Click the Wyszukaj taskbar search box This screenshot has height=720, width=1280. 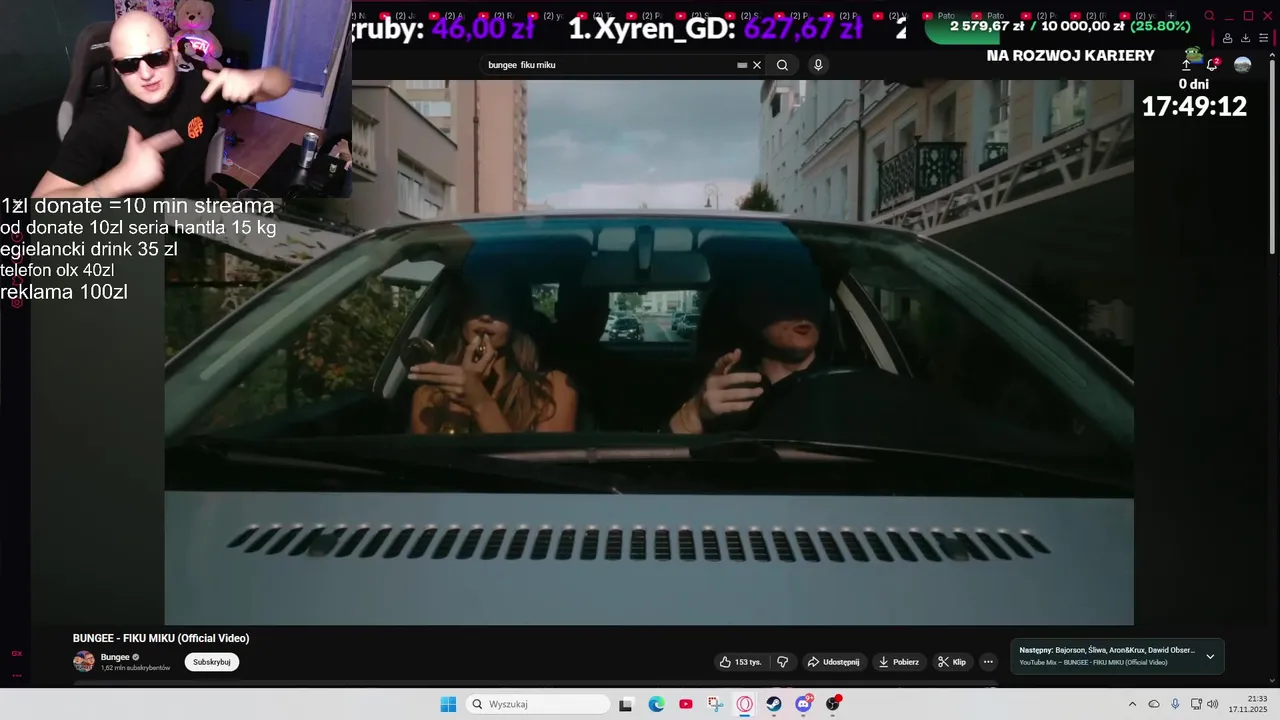click(x=540, y=704)
